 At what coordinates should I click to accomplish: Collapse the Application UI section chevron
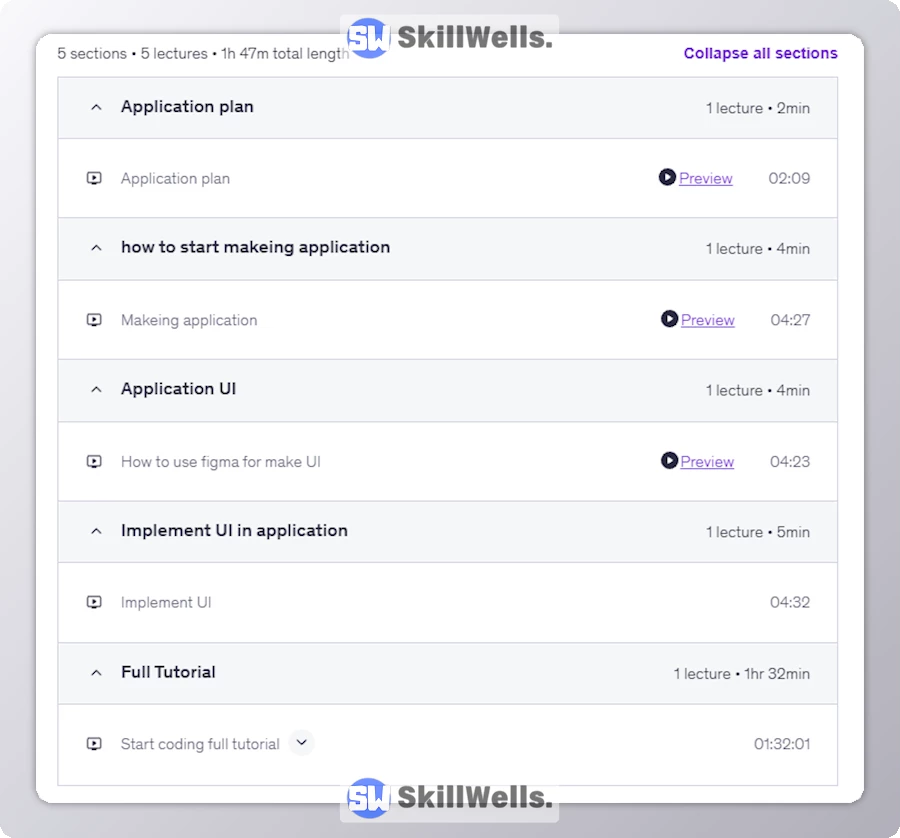pos(96,390)
